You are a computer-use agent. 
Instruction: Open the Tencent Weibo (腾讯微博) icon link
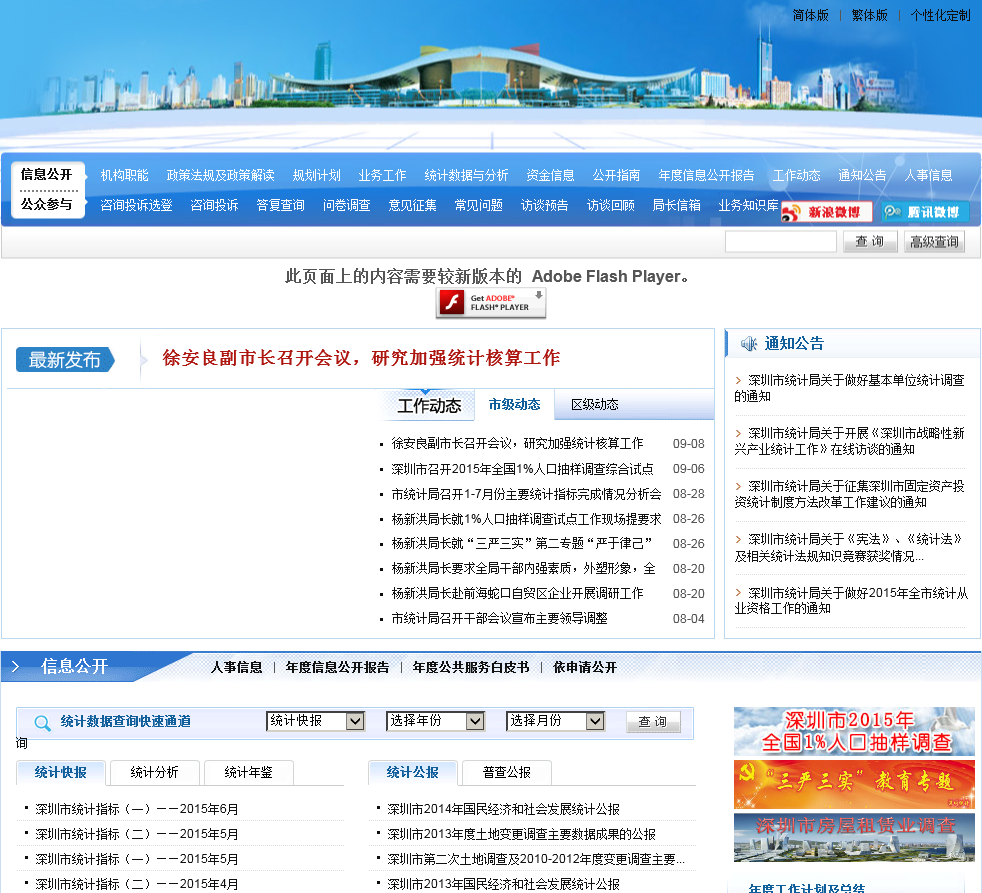[925, 212]
